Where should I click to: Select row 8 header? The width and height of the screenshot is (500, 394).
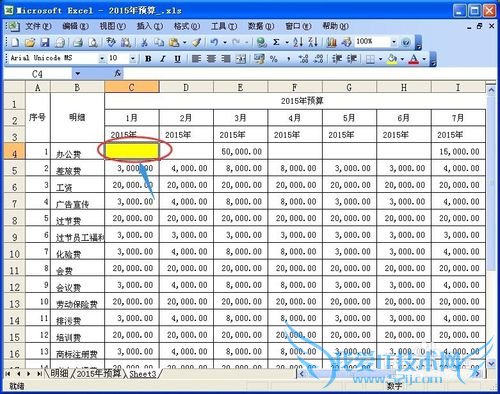coord(14,220)
